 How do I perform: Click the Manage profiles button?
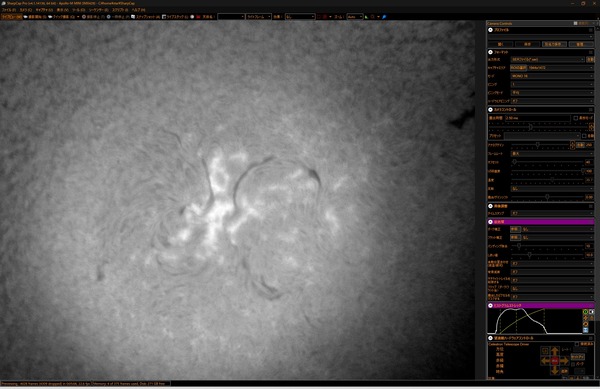click(x=580, y=44)
